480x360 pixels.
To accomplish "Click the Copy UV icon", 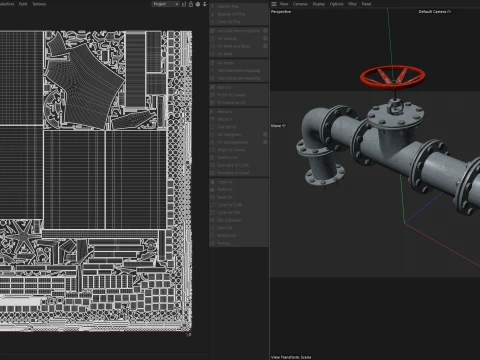I will (213, 182).
